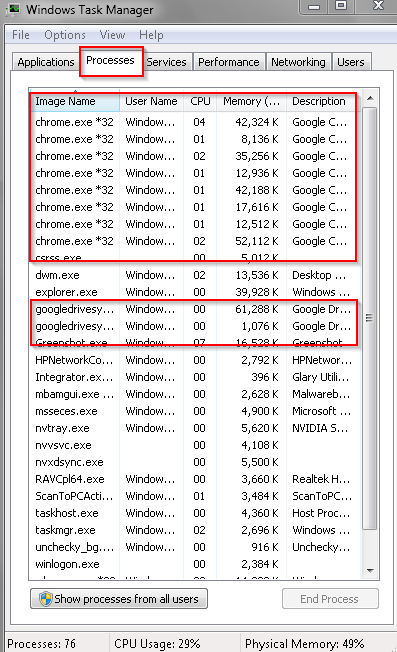Click the Desktop ... description cell

pyautogui.click(x=319, y=275)
